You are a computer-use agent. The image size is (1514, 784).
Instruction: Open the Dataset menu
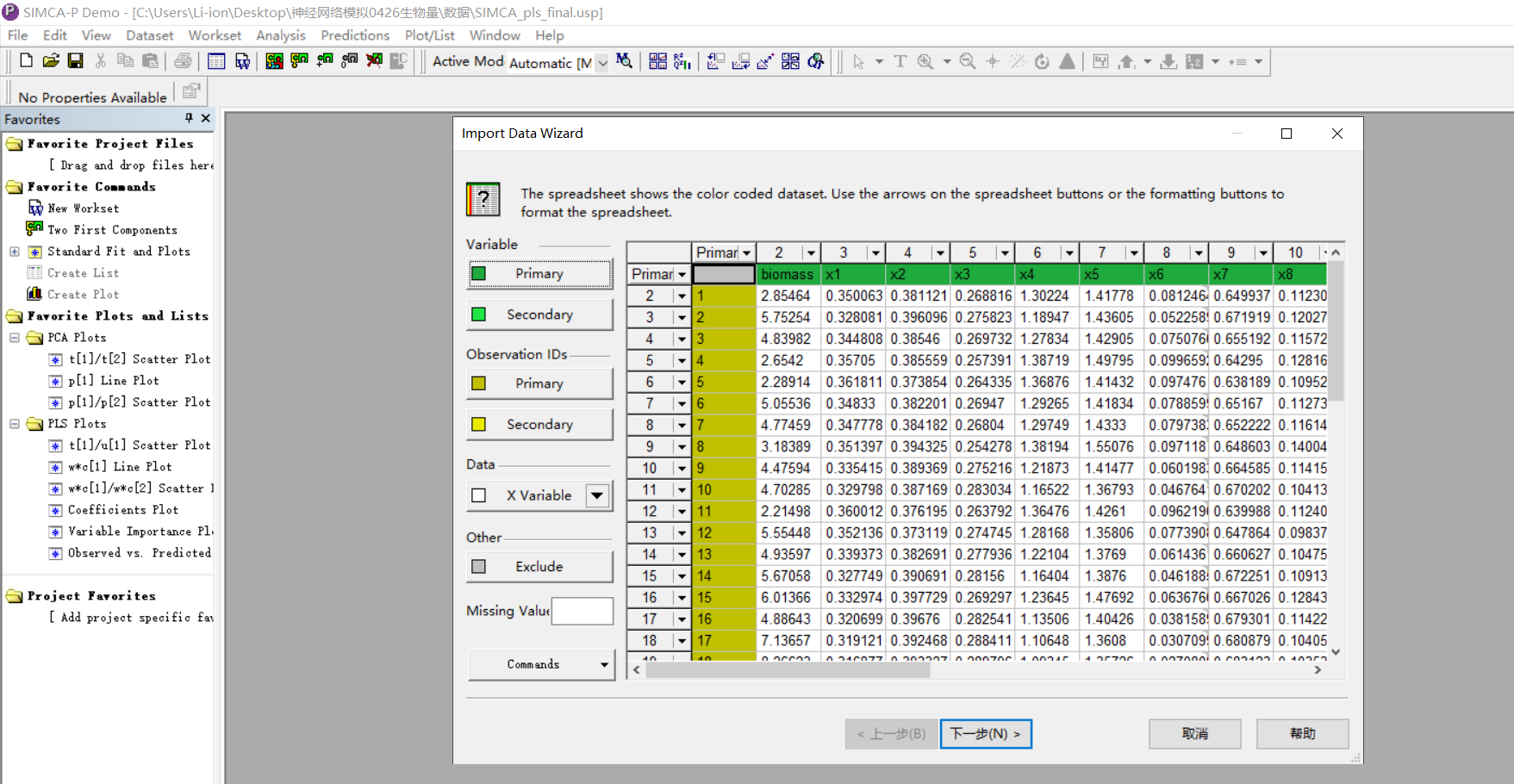[150, 35]
